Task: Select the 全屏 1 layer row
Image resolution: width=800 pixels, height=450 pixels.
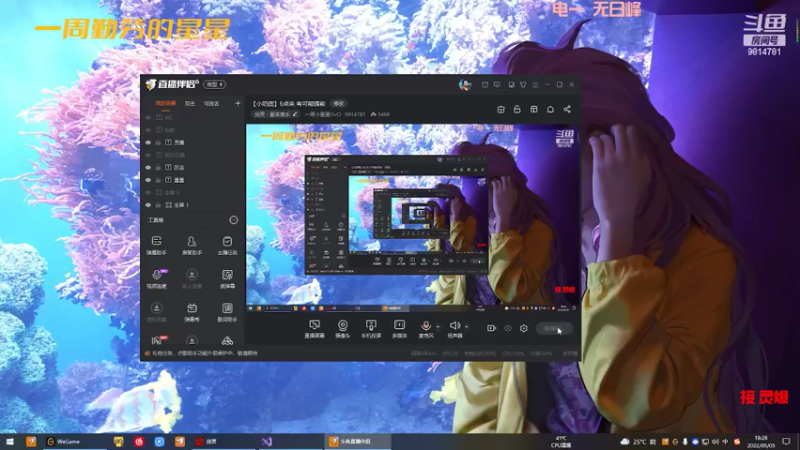Action: pyautogui.click(x=192, y=205)
